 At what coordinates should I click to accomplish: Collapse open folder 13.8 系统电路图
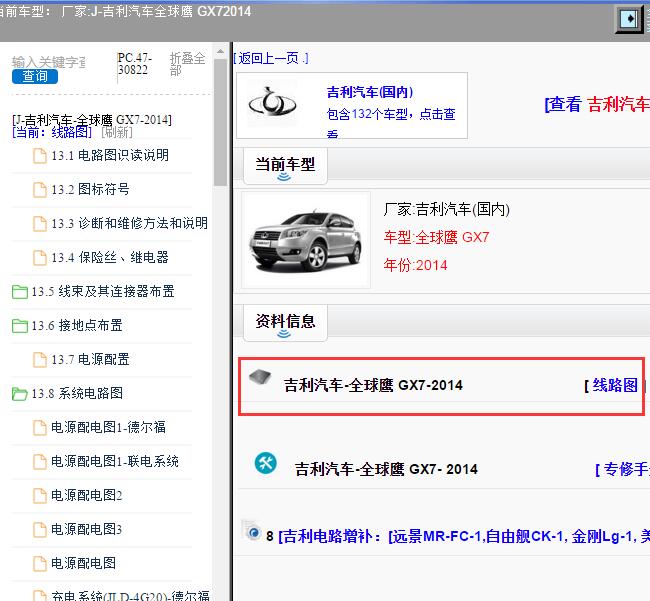coord(20,394)
